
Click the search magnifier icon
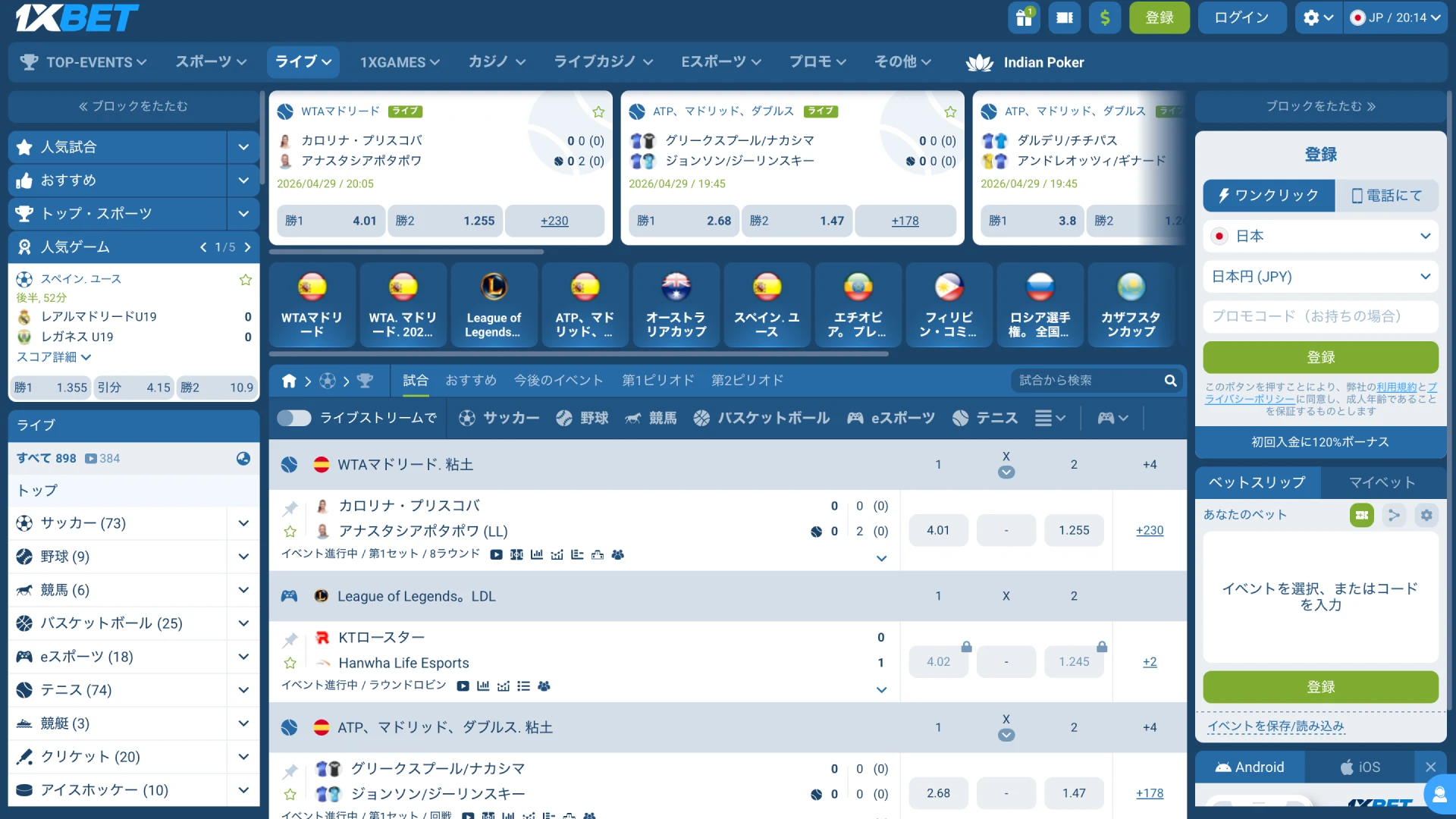[1170, 381]
